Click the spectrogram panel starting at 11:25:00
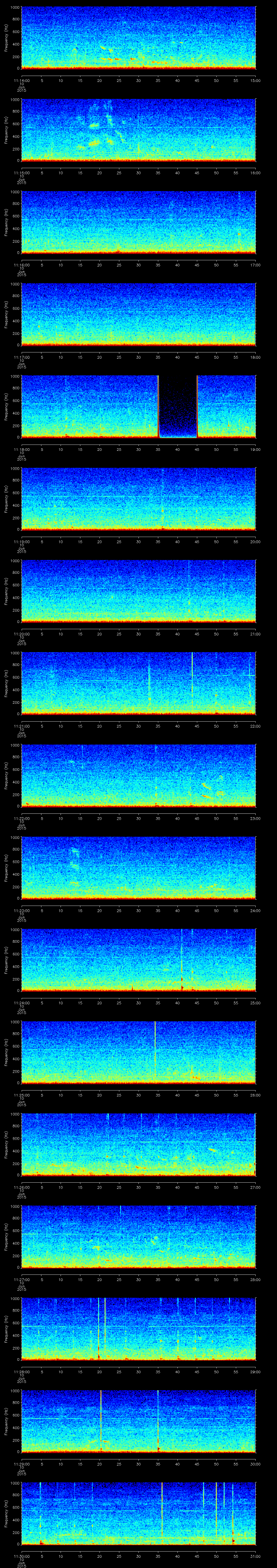277x1568 pixels. tap(138, 1052)
